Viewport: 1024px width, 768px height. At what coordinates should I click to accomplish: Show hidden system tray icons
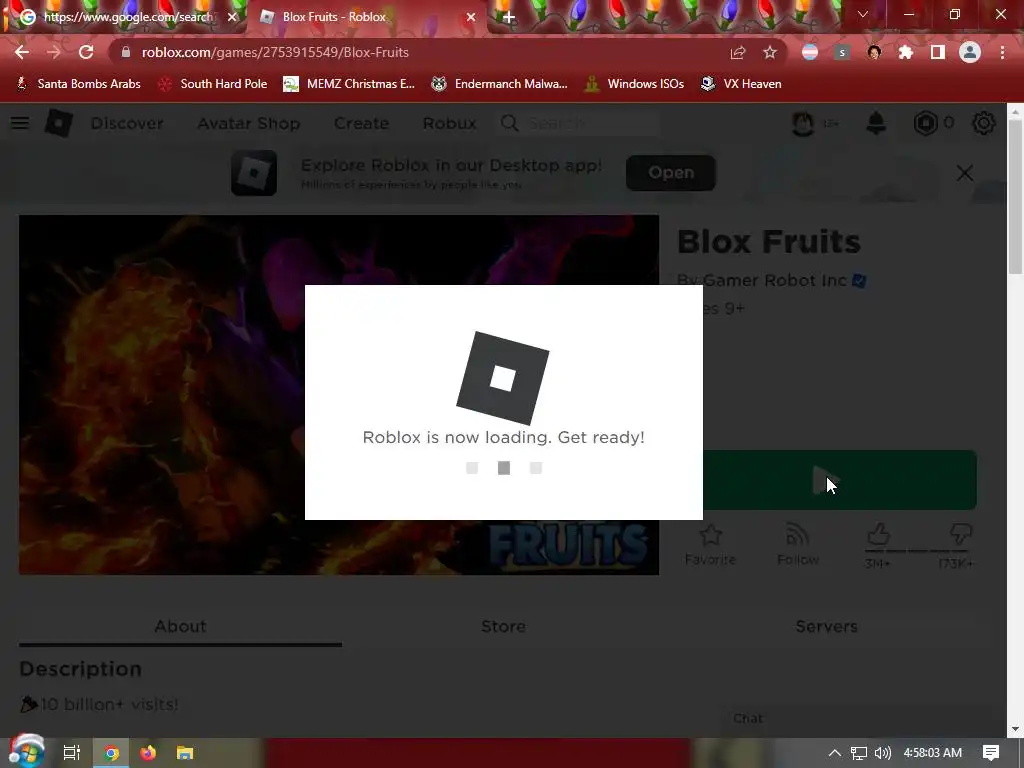click(835, 753)
